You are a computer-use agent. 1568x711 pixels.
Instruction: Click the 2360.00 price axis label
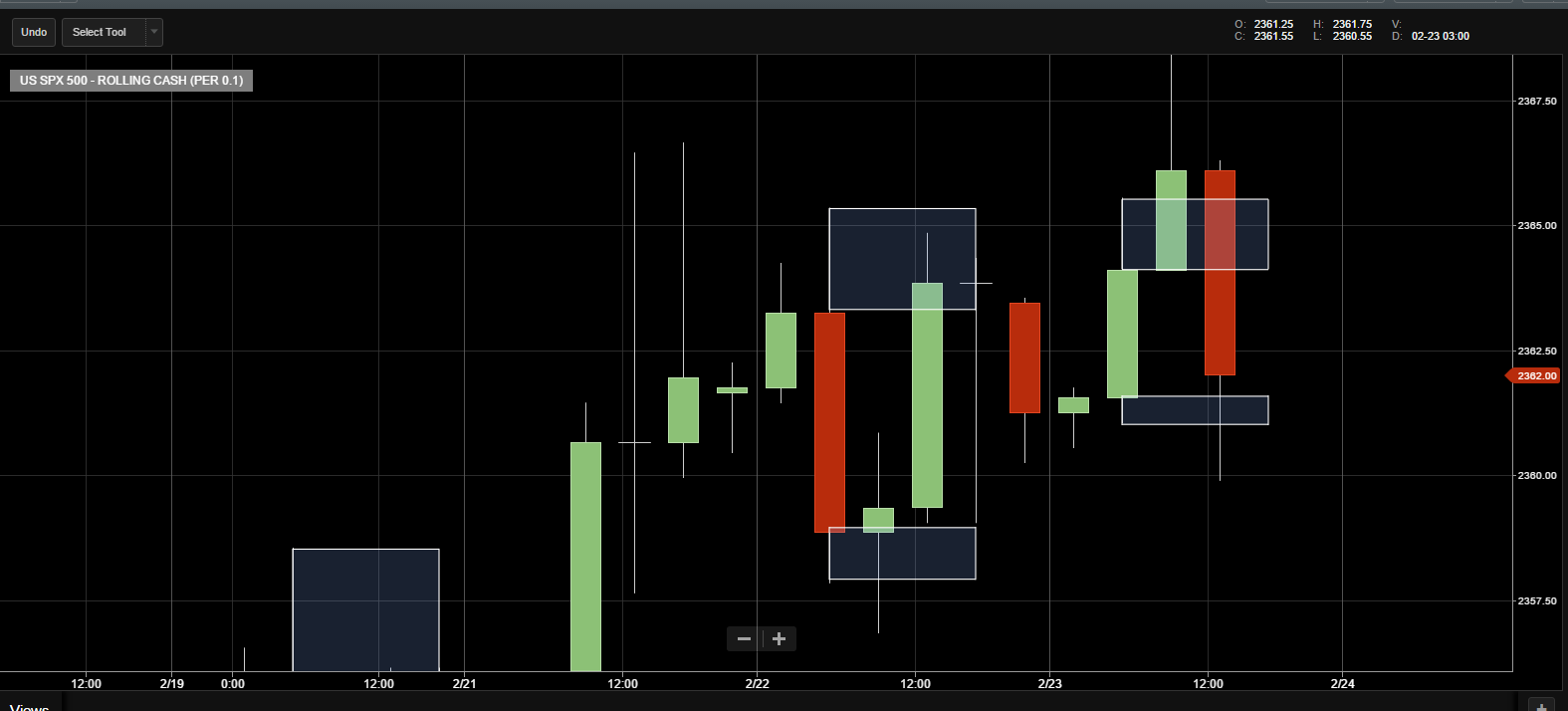(x=1536, y=476)
